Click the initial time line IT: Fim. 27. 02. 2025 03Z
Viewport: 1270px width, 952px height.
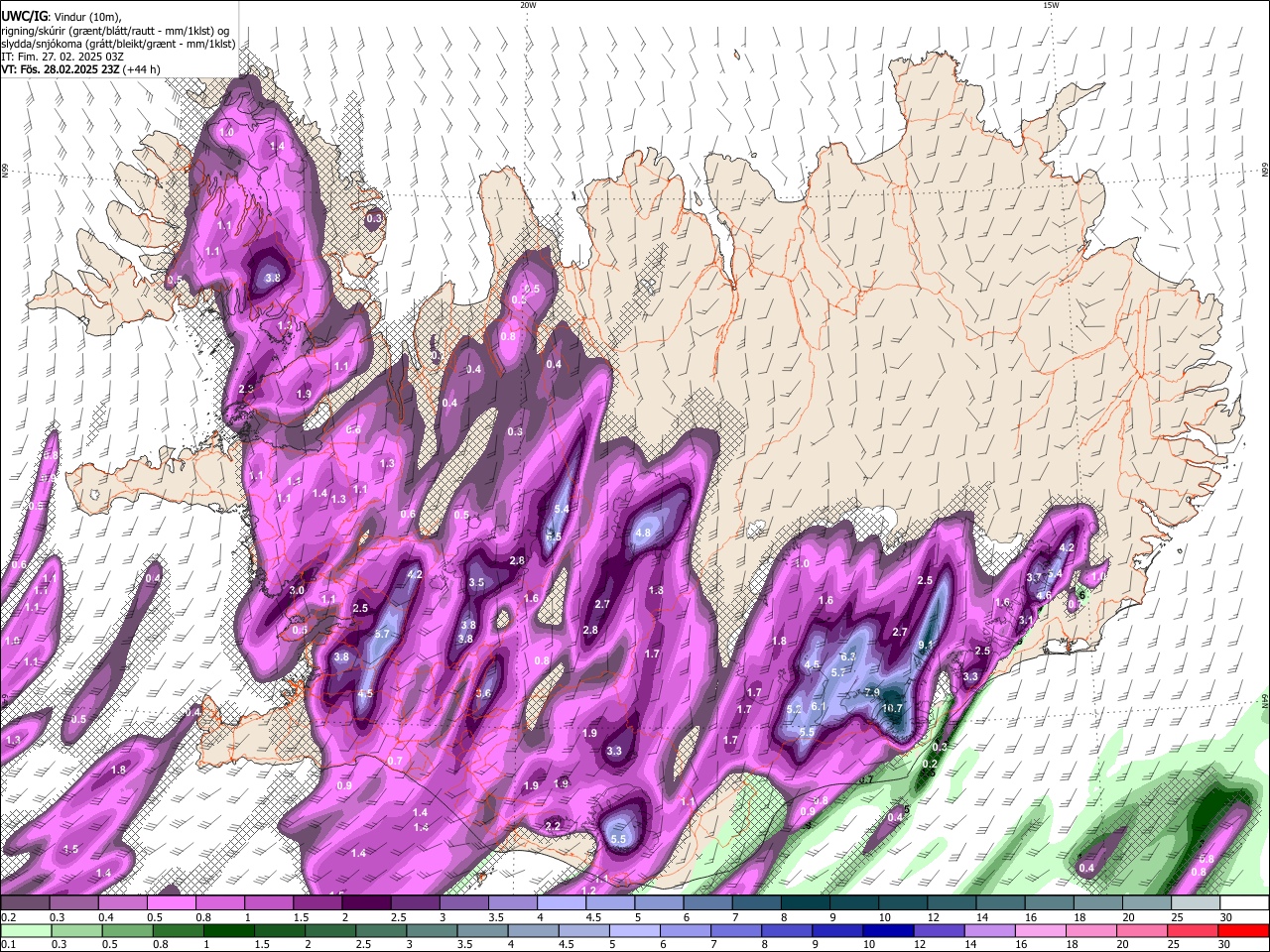point(63,57)
